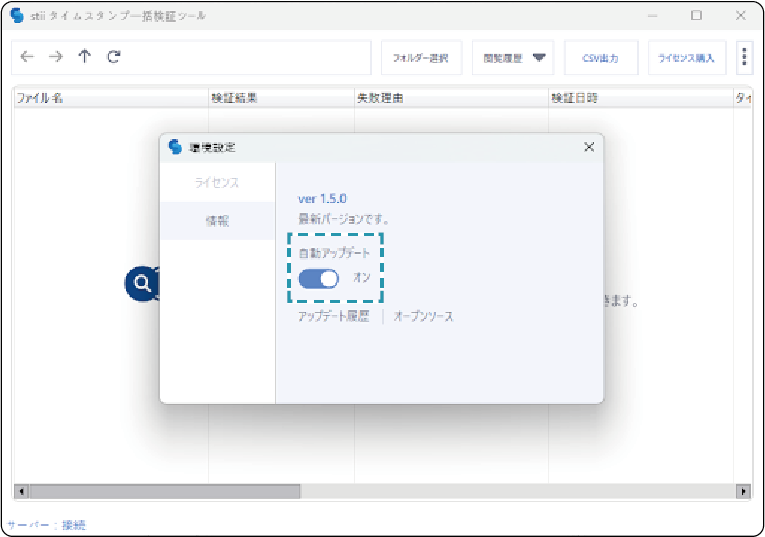Select the 情報 tab in settings
Image resolution: width=765 pixels, height=537 pixels.
[x=217, y=221]
